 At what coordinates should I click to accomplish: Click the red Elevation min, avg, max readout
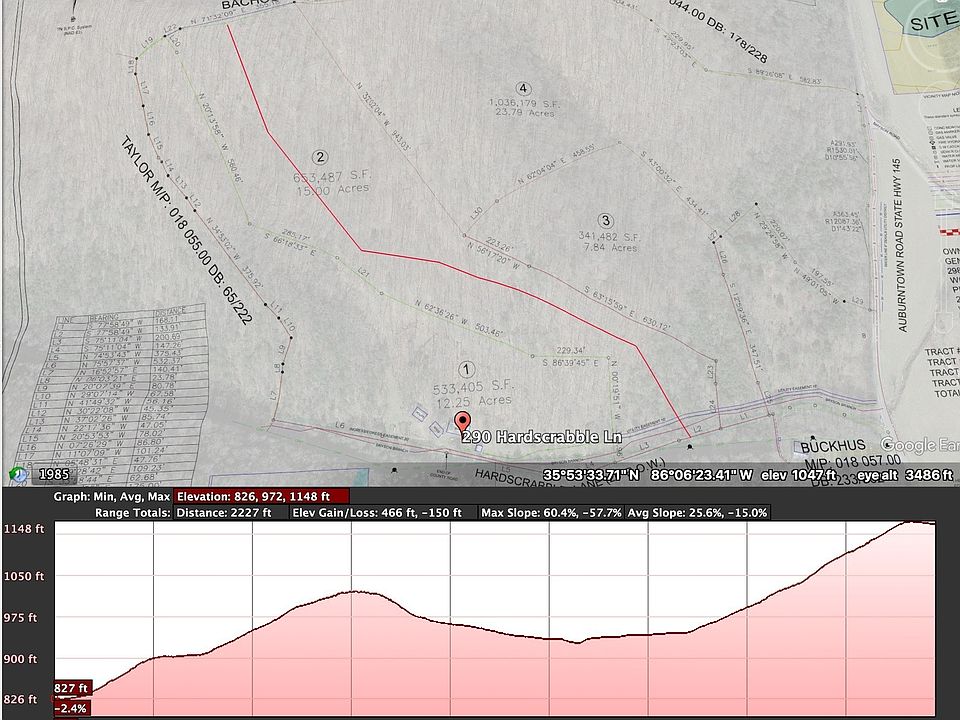click(x=260, y=496)
